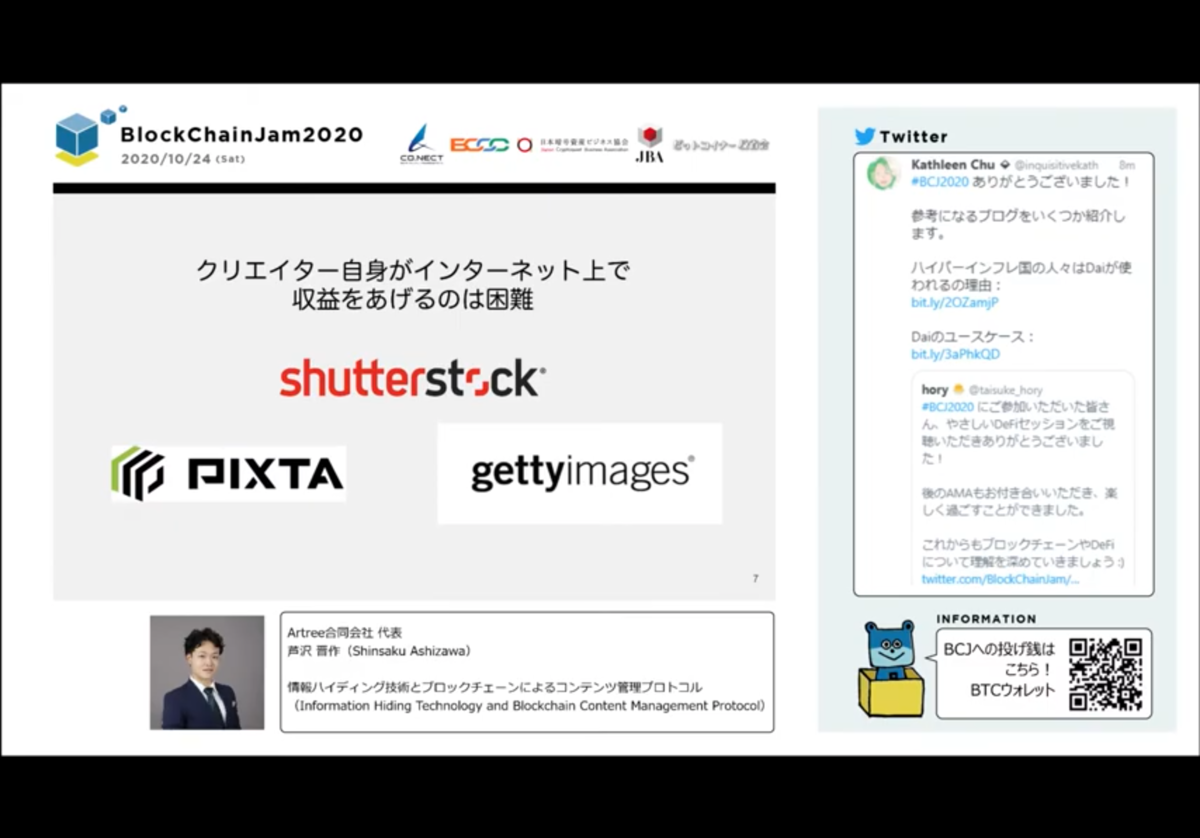
Task: Click the PIXTA logo on the slide
Action: pyautogui.click(x=228, y=473)
